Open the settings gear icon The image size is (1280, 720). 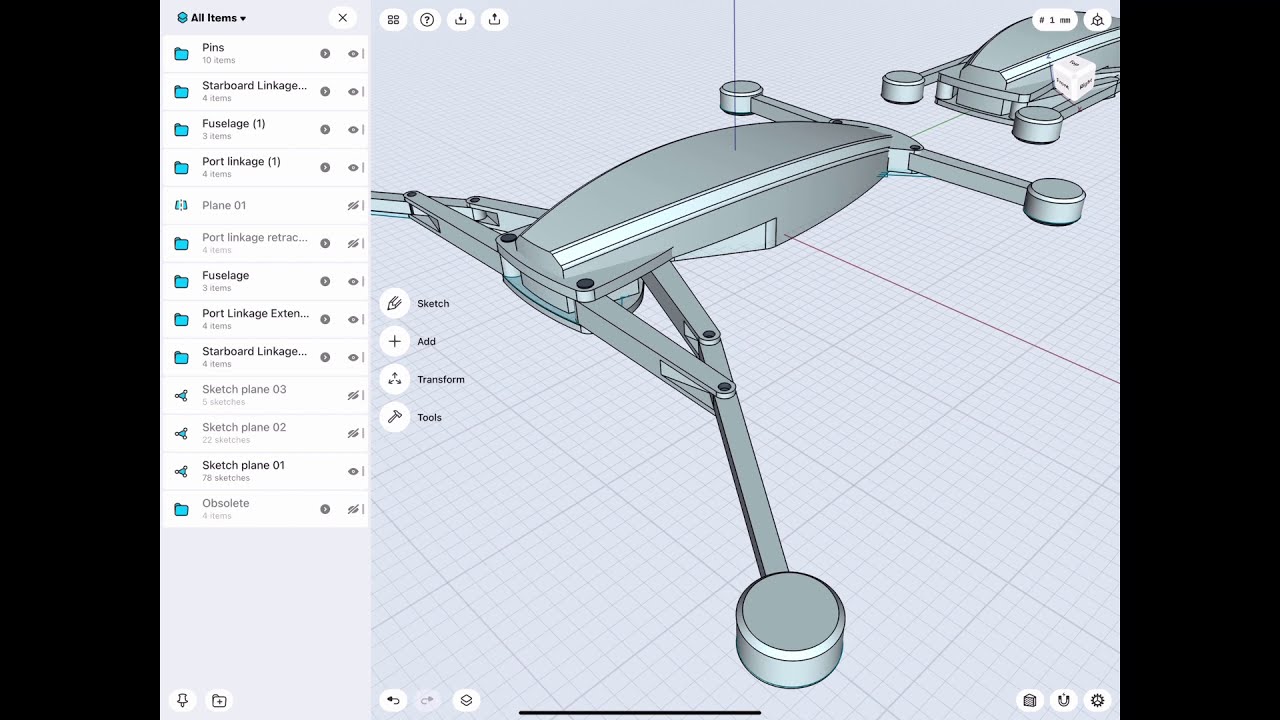tap(1098, 700)
